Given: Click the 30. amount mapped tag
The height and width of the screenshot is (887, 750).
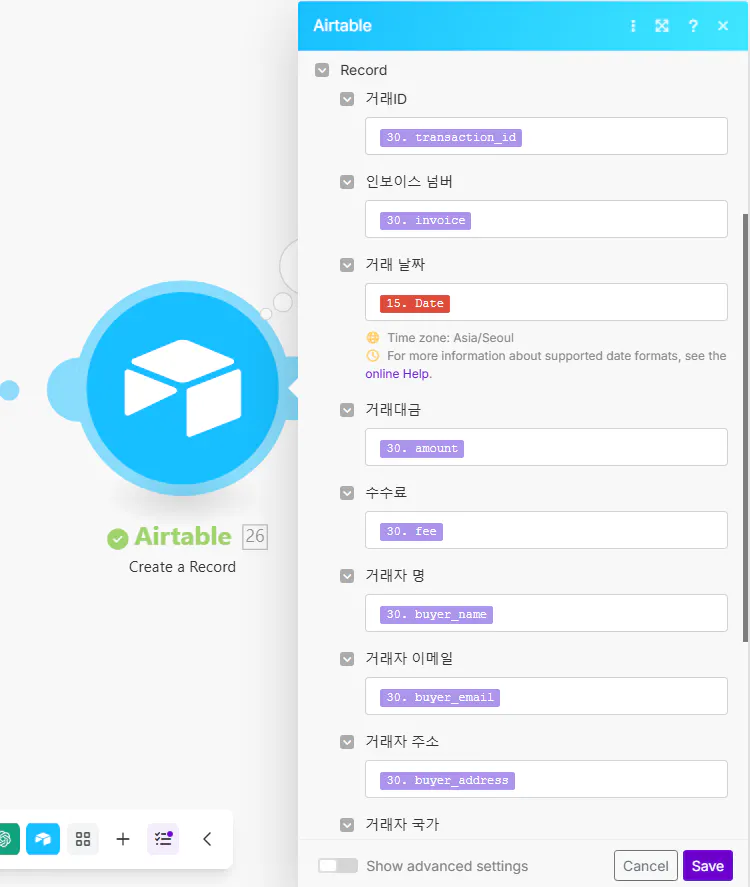Looking at the screenshot, I should click(421, 449).
